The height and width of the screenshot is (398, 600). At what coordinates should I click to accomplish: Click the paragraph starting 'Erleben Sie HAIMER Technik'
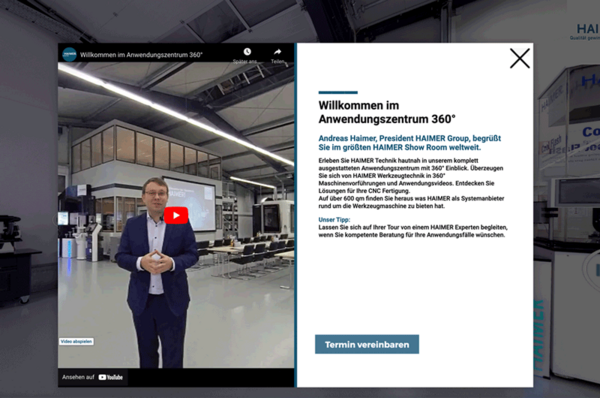click(x=411, y=183)
